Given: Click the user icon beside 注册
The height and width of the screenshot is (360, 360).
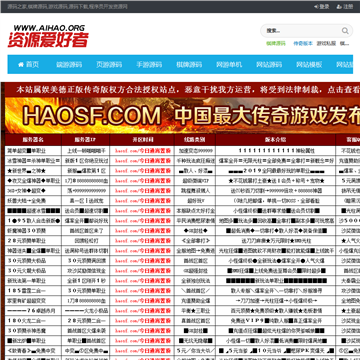Looking at the screenshot, I should 339,6.
